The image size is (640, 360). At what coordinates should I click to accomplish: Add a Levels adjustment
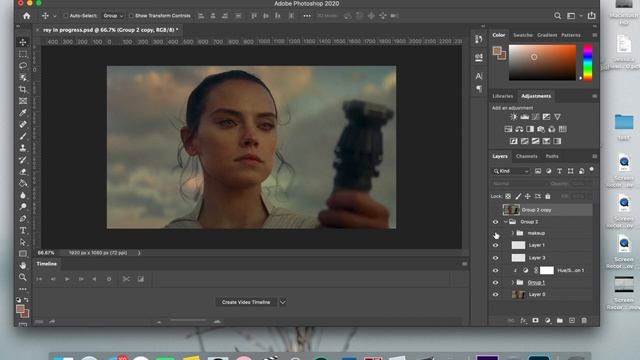524,117
